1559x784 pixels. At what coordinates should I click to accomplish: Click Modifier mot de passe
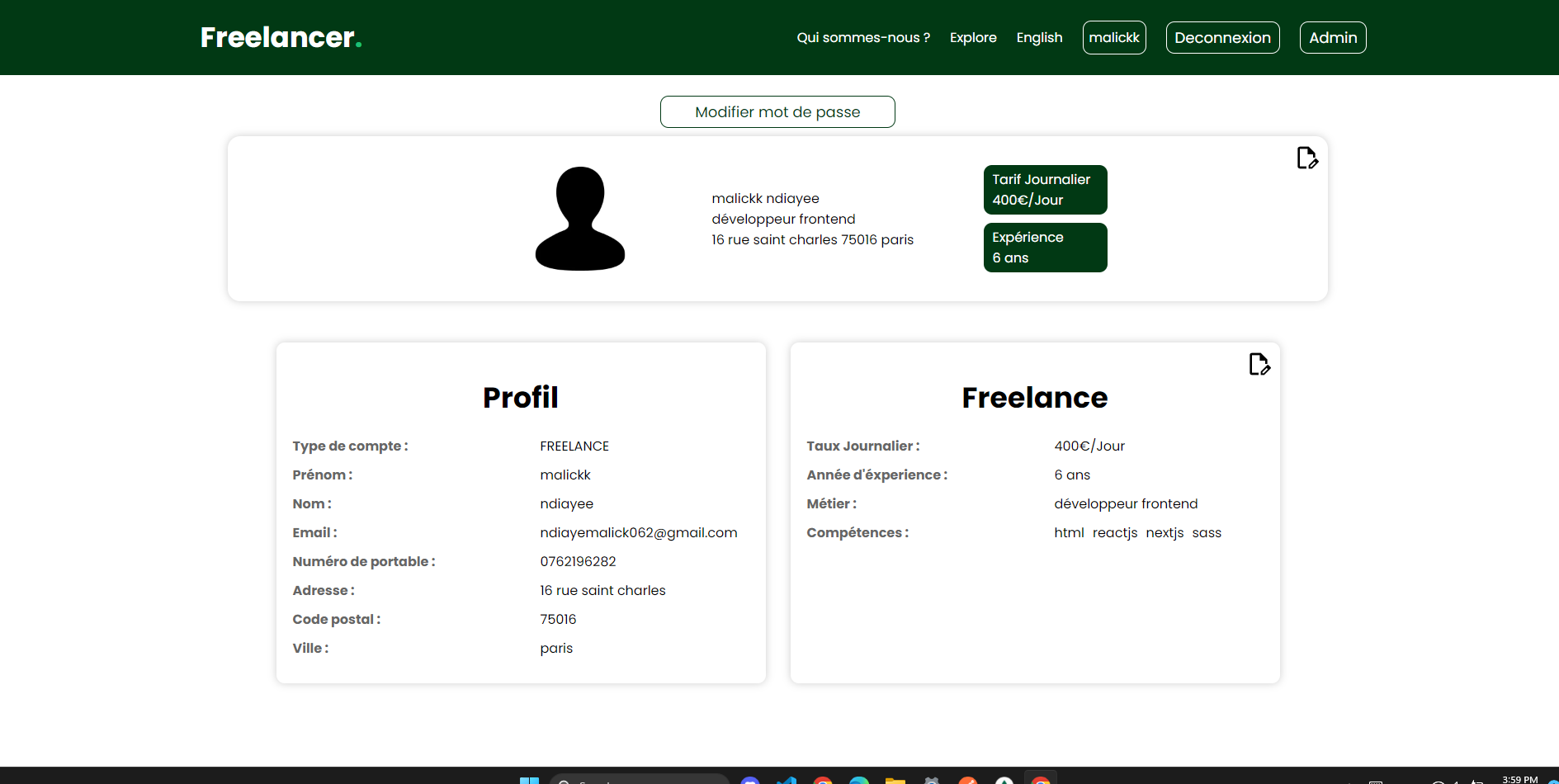click(777, 112)
